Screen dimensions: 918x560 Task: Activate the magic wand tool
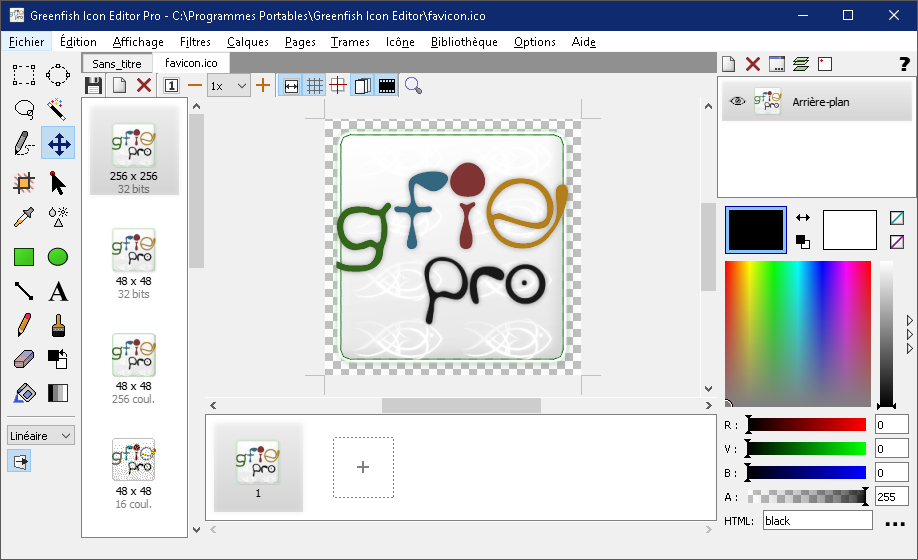(58, 109)
